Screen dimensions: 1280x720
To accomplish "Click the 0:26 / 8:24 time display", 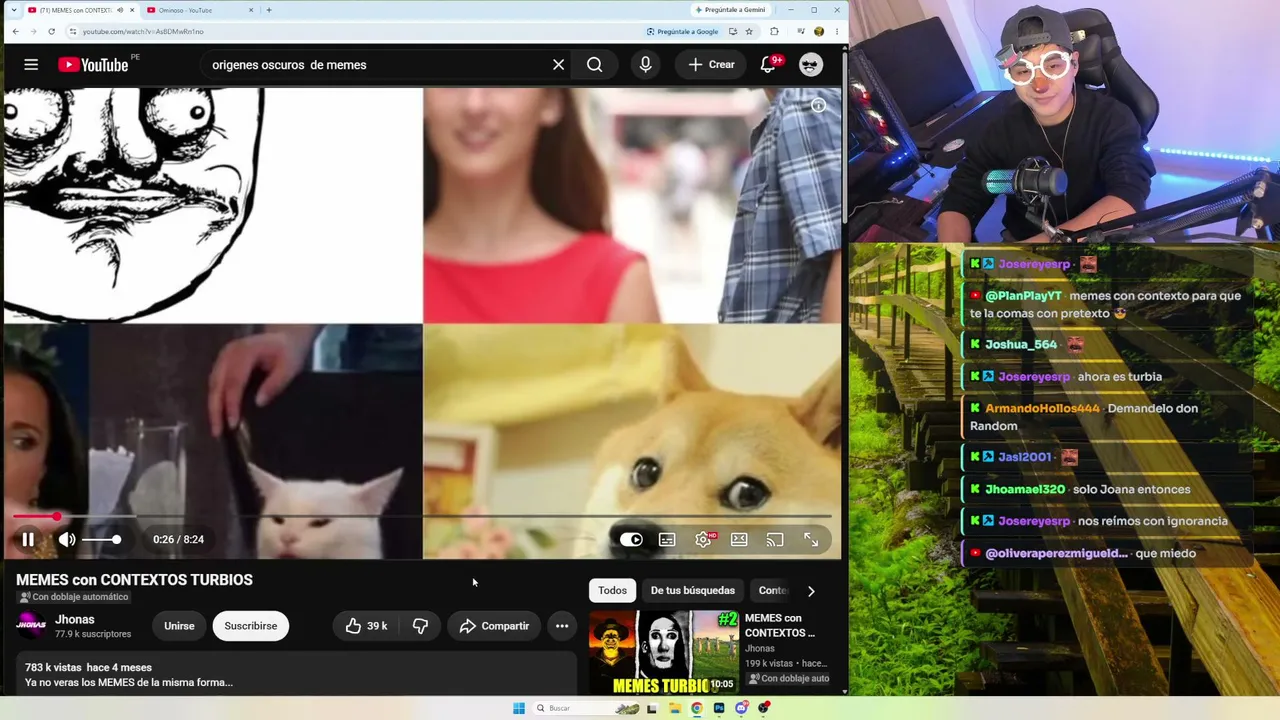I will [x=178, y=540].
